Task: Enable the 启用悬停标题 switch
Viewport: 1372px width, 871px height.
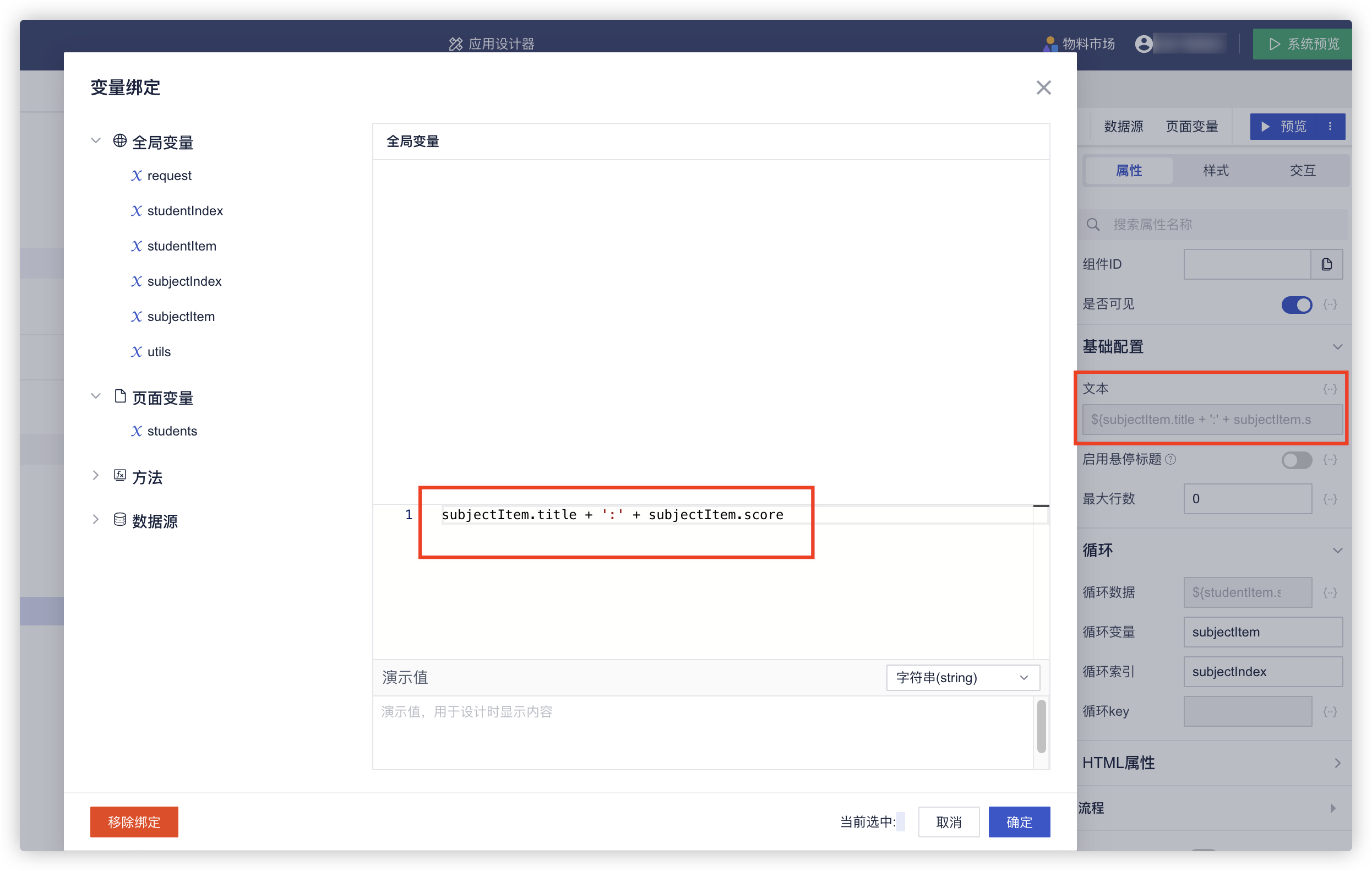Action: pyautogui.click(x=1296, y=460)
